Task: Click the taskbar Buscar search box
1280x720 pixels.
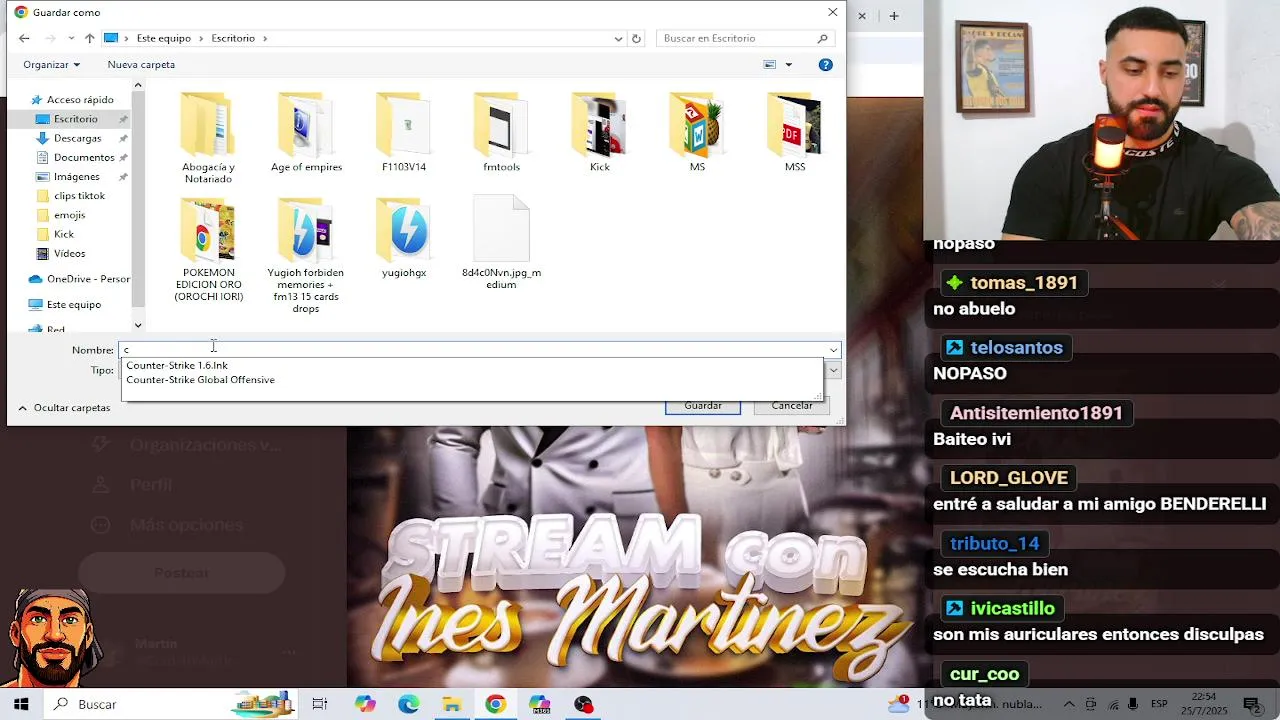Action: click(172, 704)
